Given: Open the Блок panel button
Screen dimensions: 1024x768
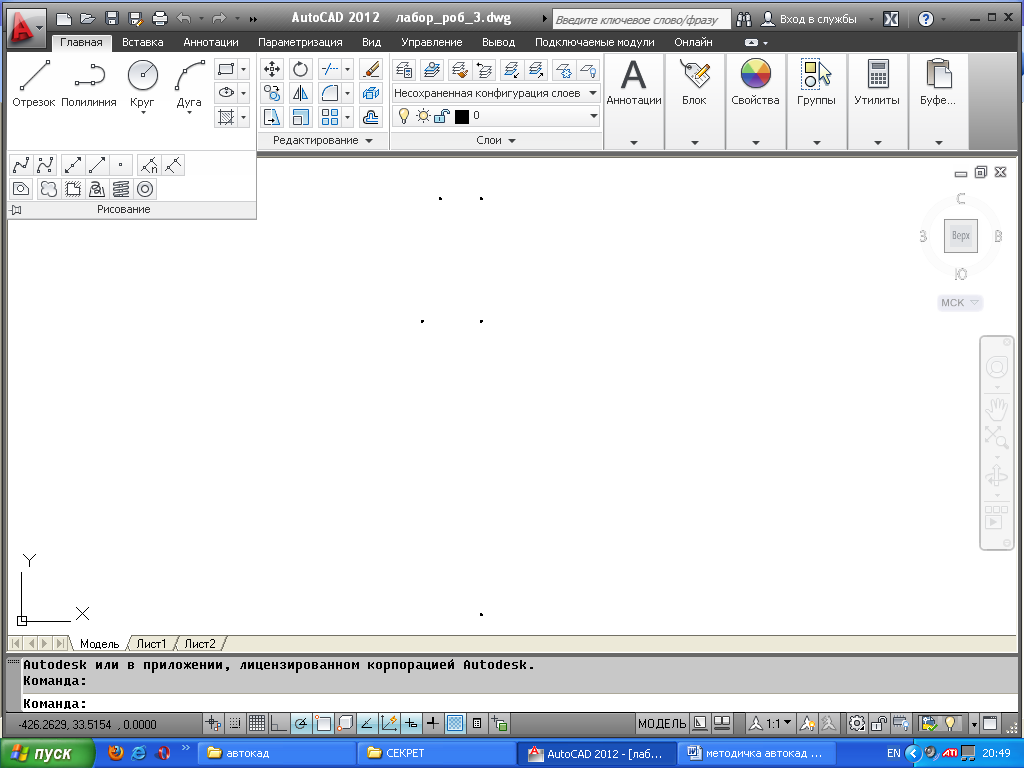Looking at the screenshot, I should tap(694, 101).
